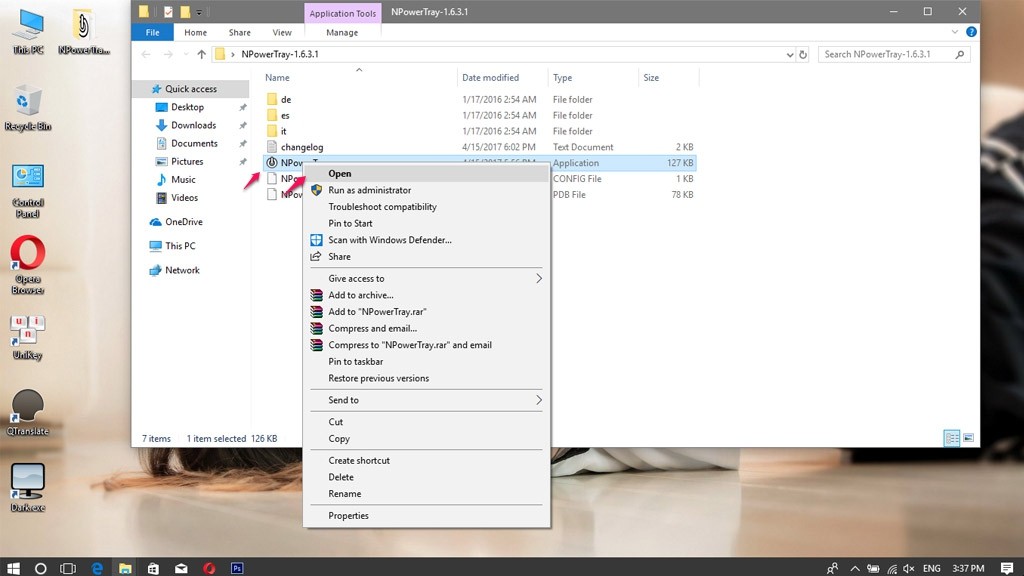
Task: Click the Opera Browser desktop icon
Action: tap(27, 255)
